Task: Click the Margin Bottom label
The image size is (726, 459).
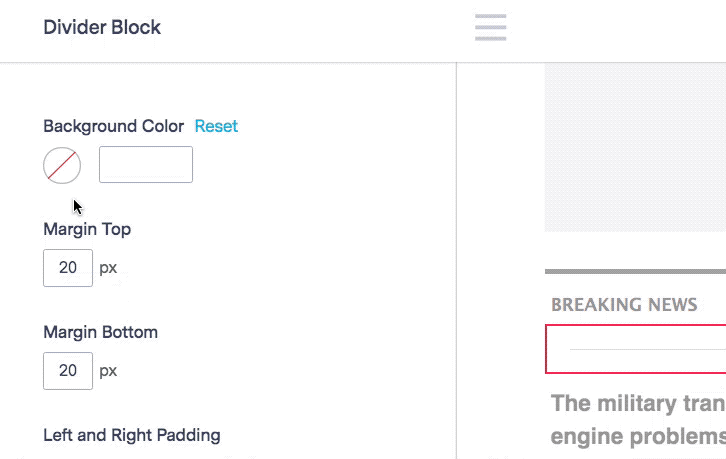Action: tap(100, 332)
